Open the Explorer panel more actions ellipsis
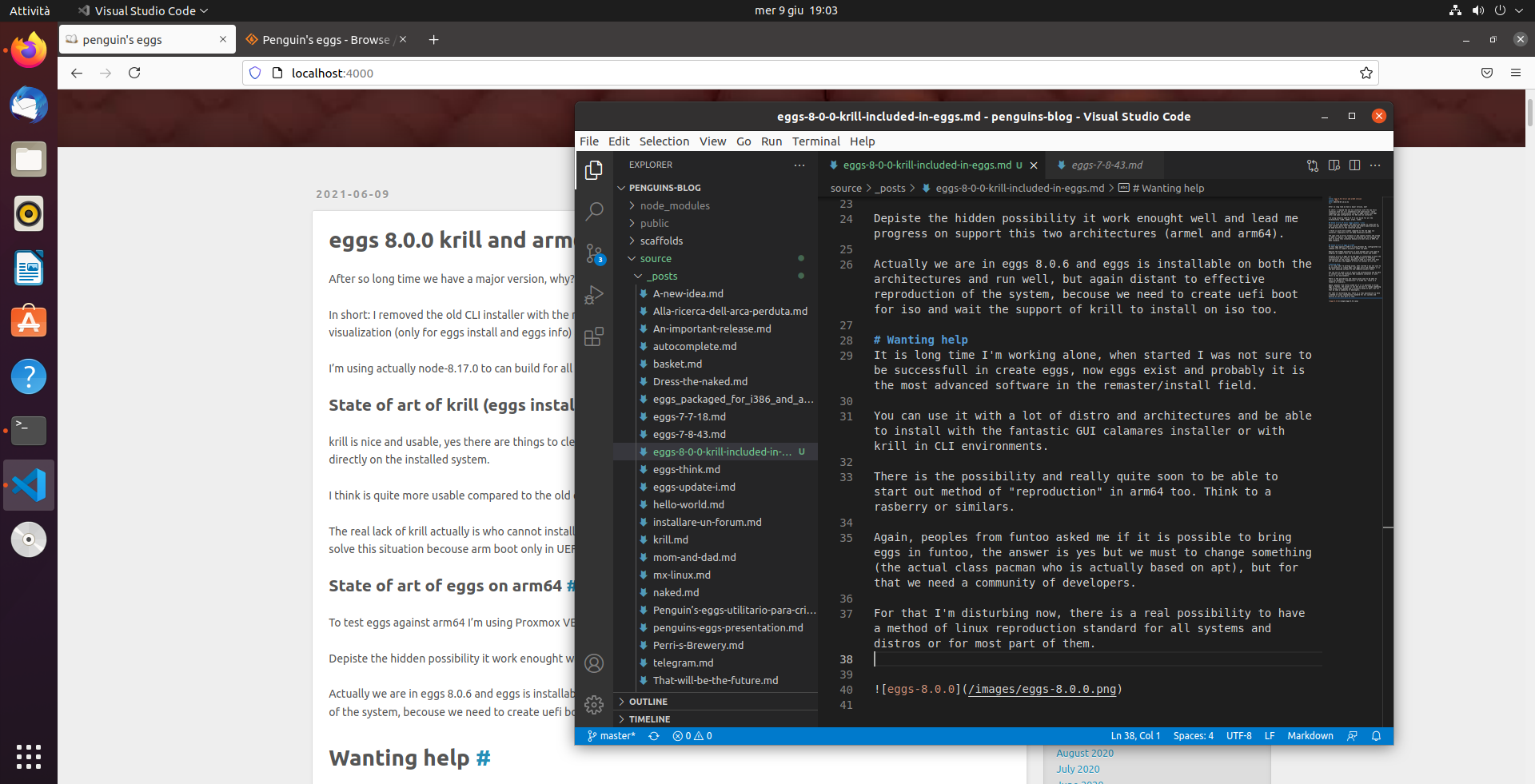Screen dimensions: 1535x784 point(799,165)
